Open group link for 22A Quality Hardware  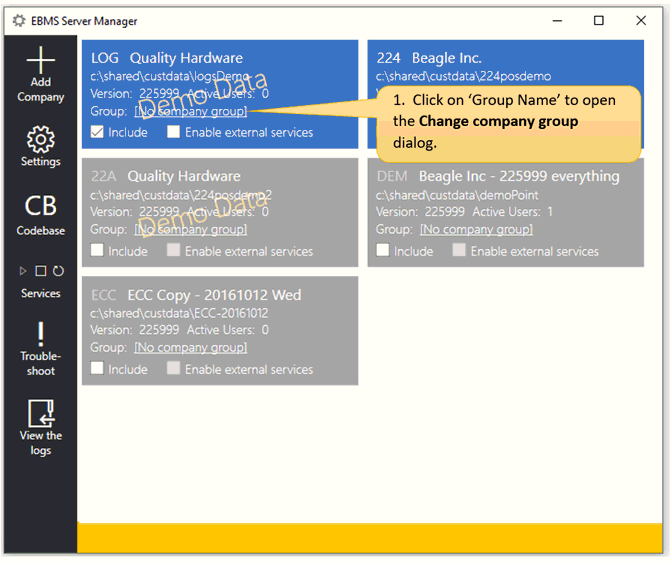pyautogui.click(x=190, y=230)
